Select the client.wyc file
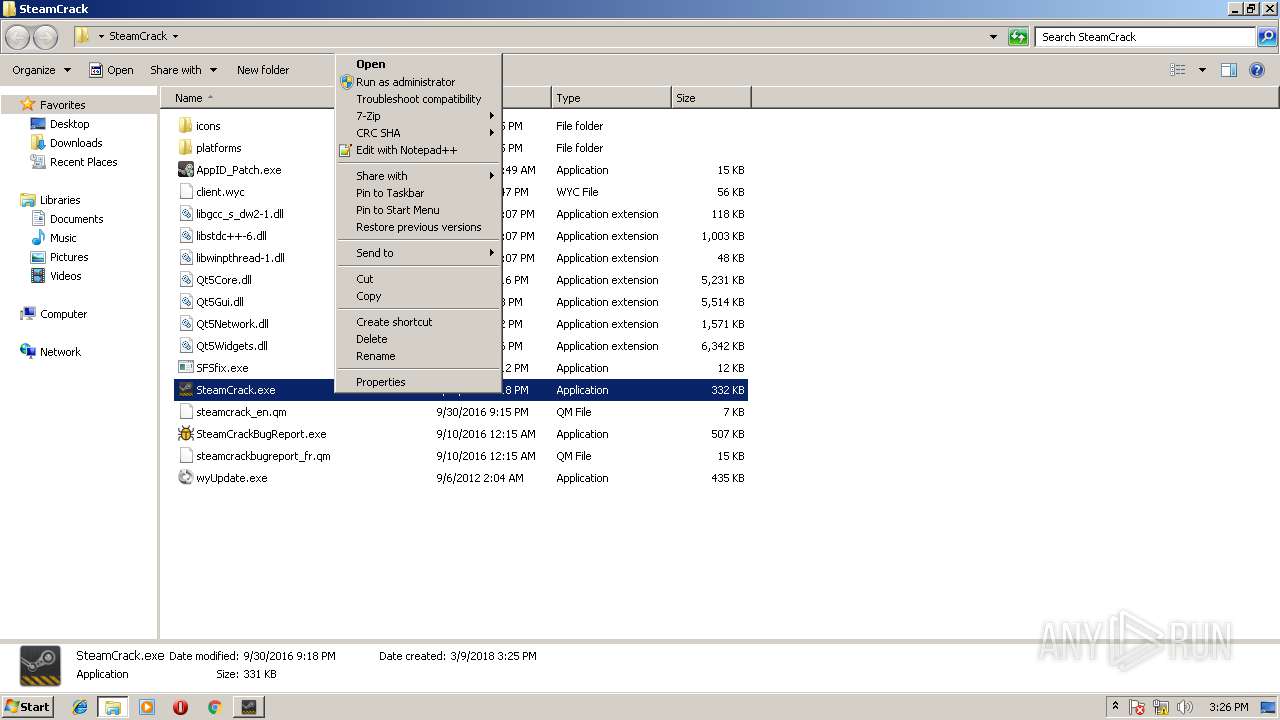Screen dimensions: 1280x720 coord(220,192)
